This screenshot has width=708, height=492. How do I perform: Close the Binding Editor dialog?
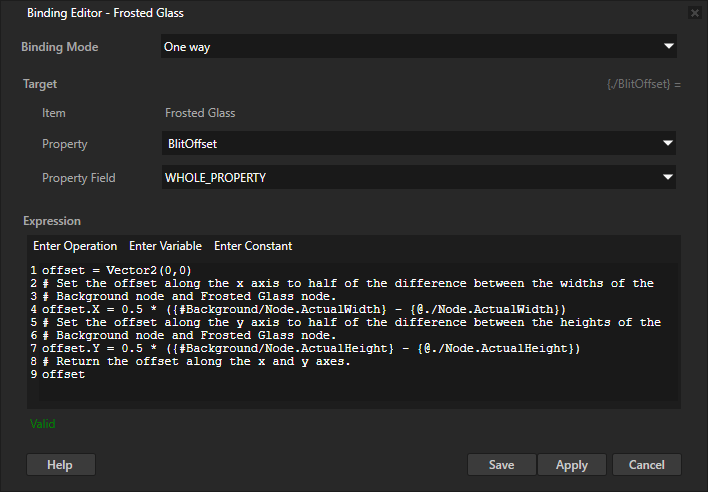pyautogui.click(x=695, y=13)
